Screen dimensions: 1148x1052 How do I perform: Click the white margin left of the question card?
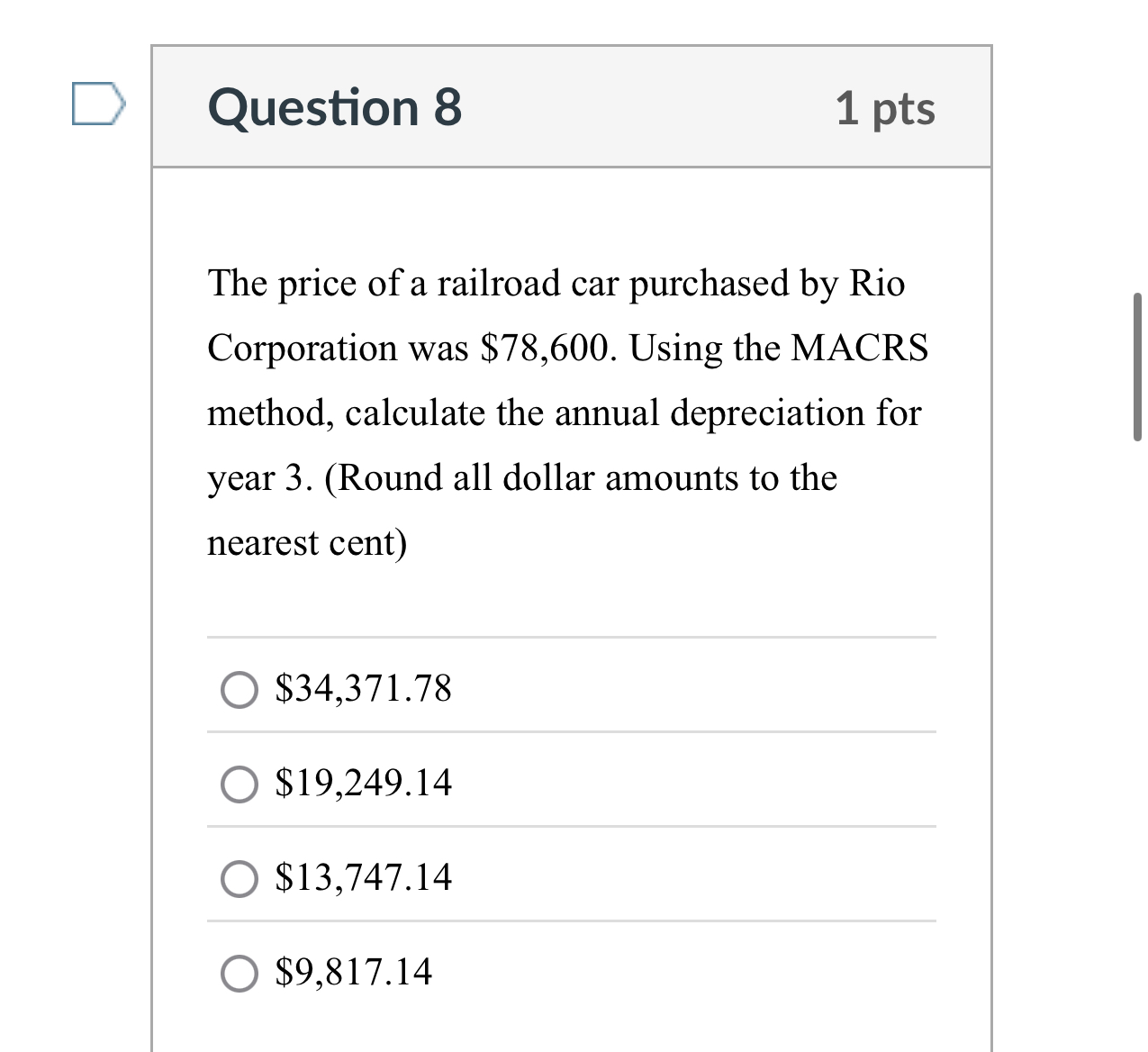tap(72, 540)
